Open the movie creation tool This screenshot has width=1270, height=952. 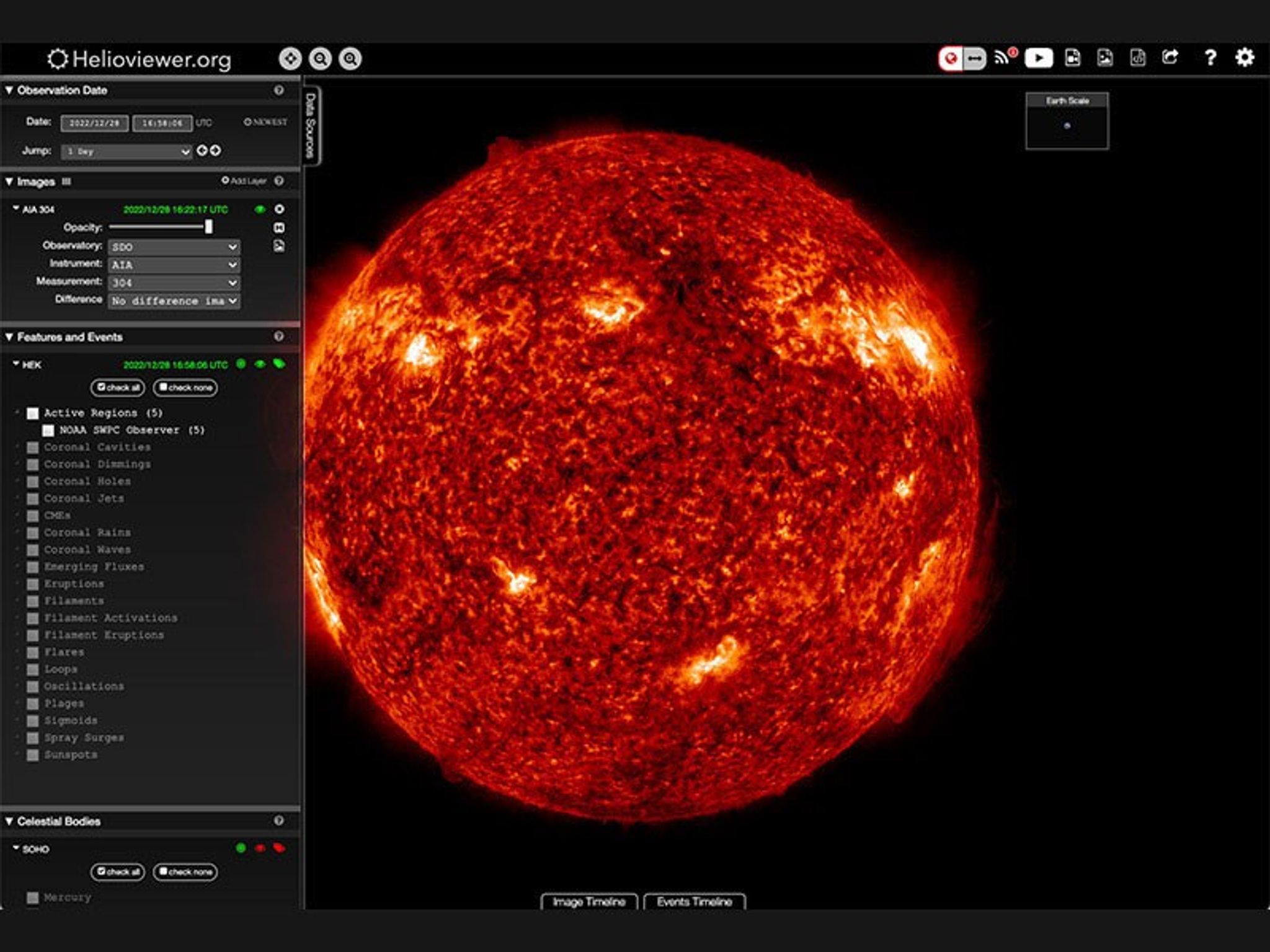pyautogui.click(x=1073, y=58)
